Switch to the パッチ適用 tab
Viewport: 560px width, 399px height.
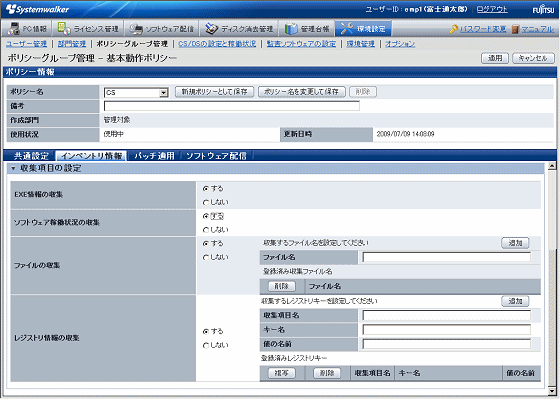click(x=154, y=156)
